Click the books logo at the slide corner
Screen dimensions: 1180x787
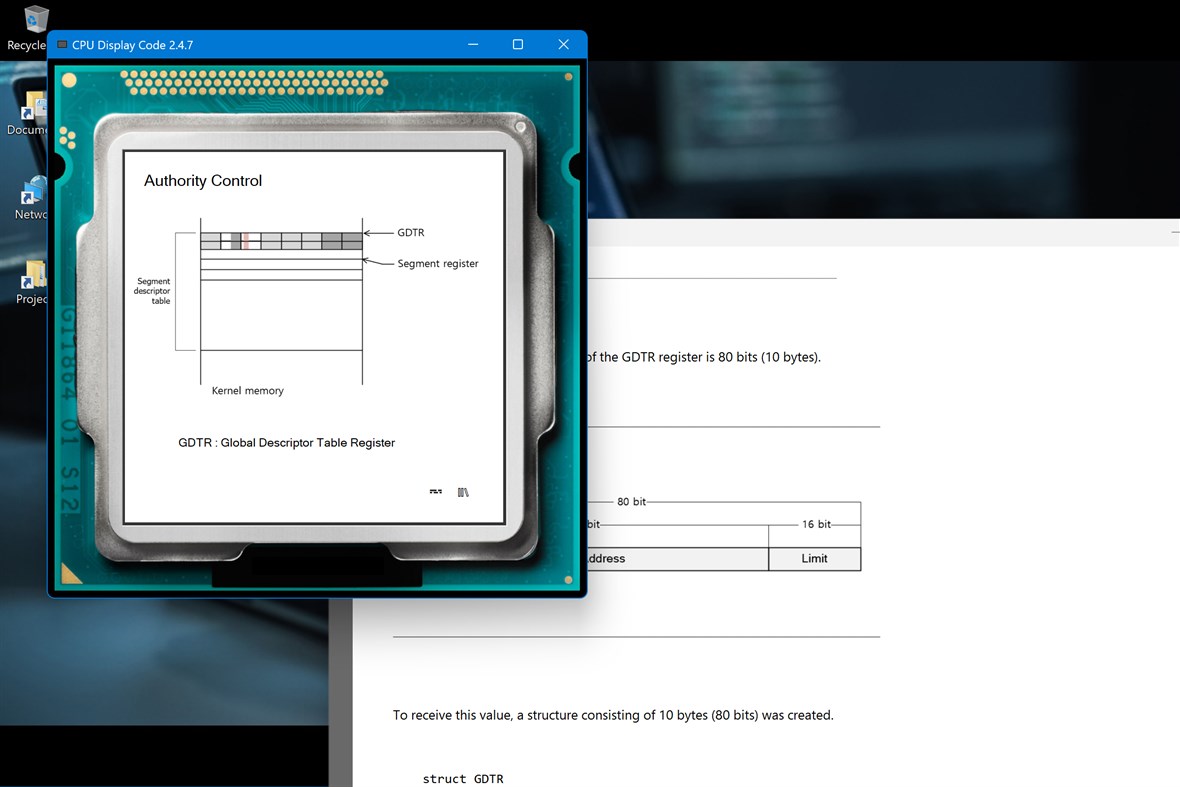click(x=463, y=491)
